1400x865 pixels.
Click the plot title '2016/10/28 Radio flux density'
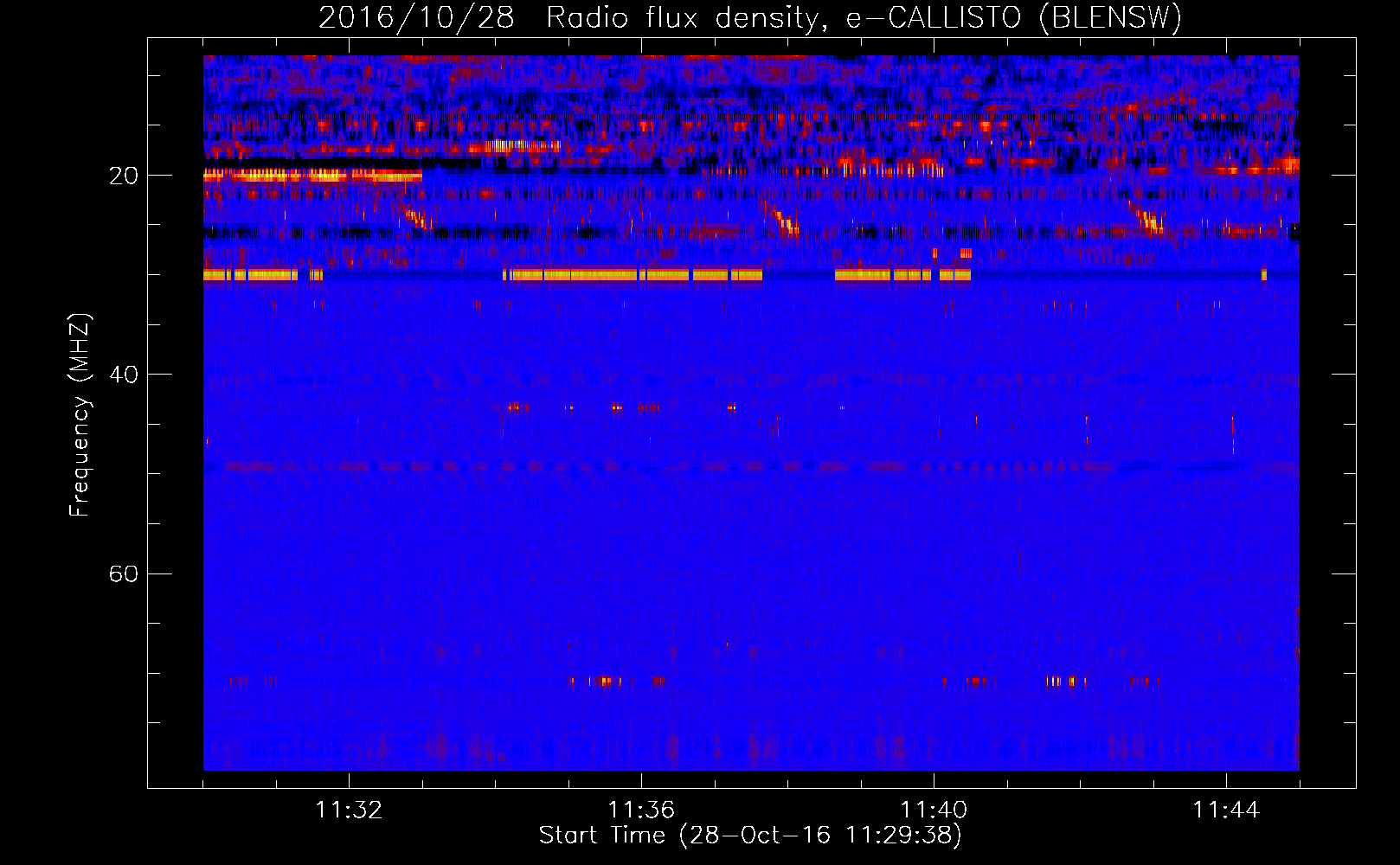tap(750, 17)
